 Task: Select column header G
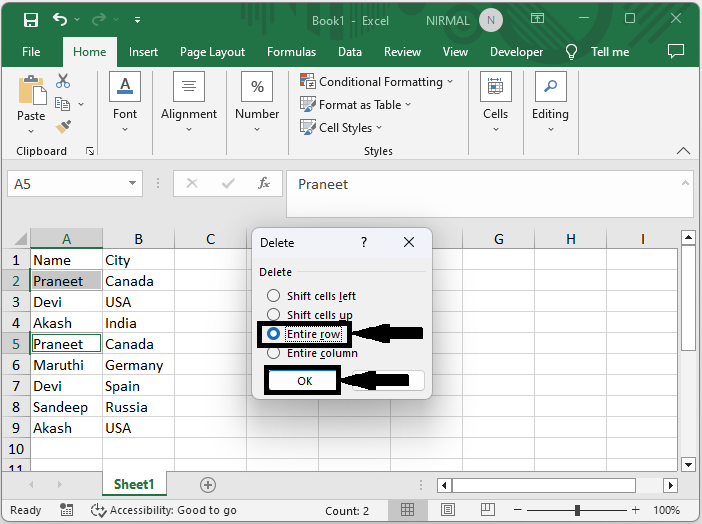coord(498,239)
